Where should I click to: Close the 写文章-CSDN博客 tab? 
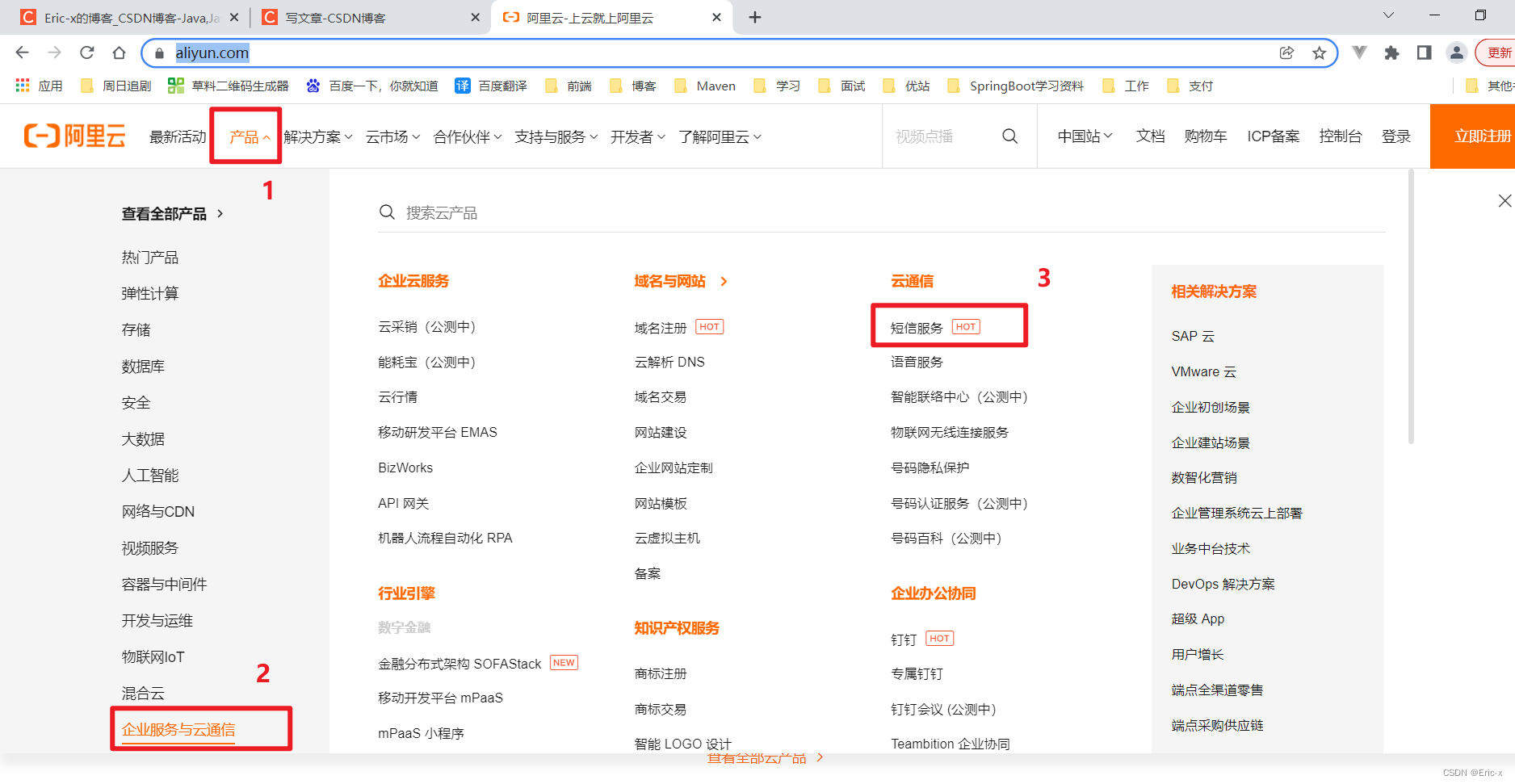[x=475, y=17]
